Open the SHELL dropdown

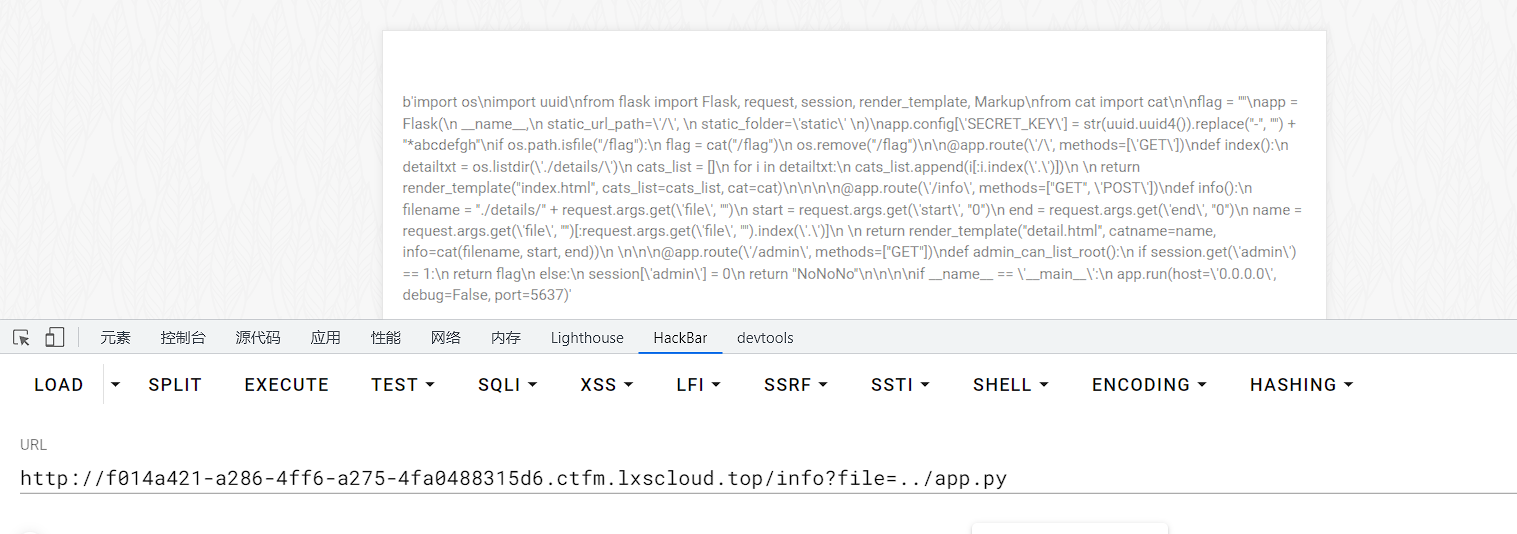pos(1011,385)
